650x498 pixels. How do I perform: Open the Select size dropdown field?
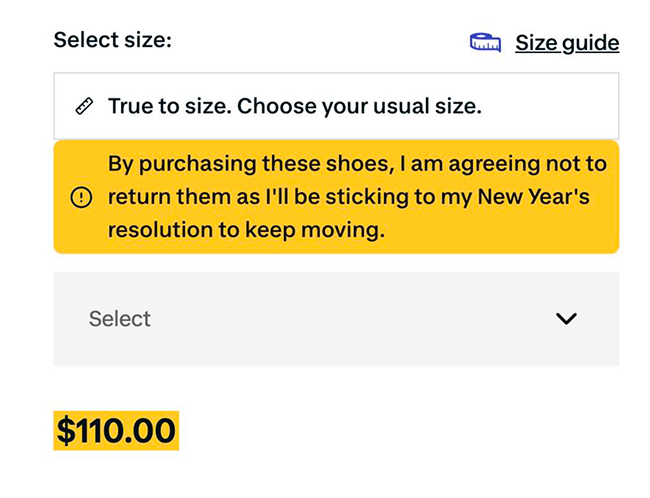click(x=336, y=319)
